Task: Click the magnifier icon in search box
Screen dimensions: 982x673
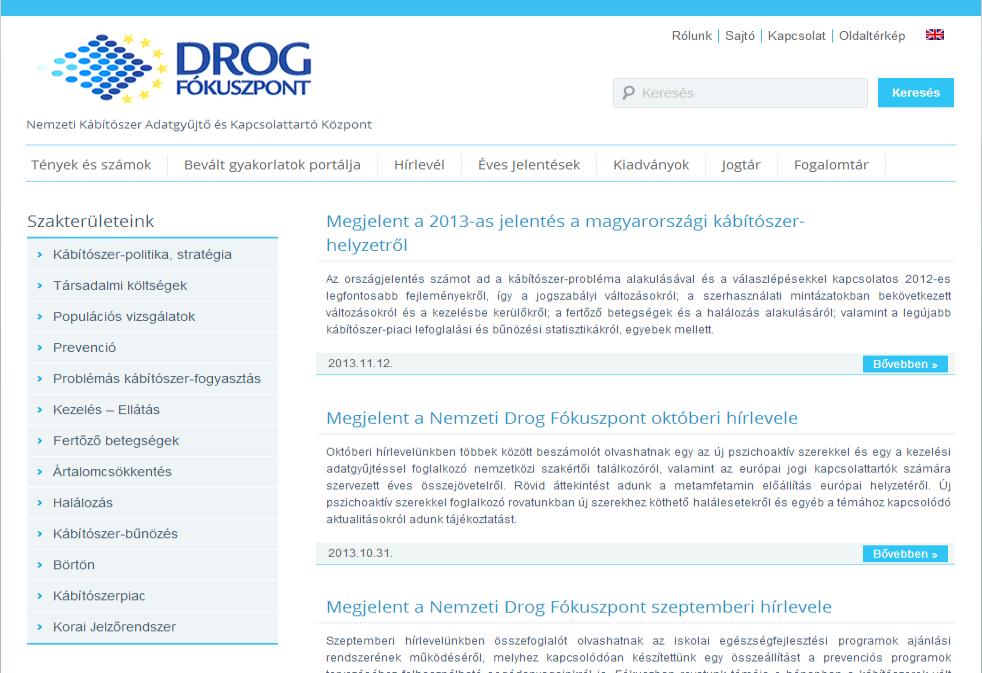Action: (x=628, y=93)
